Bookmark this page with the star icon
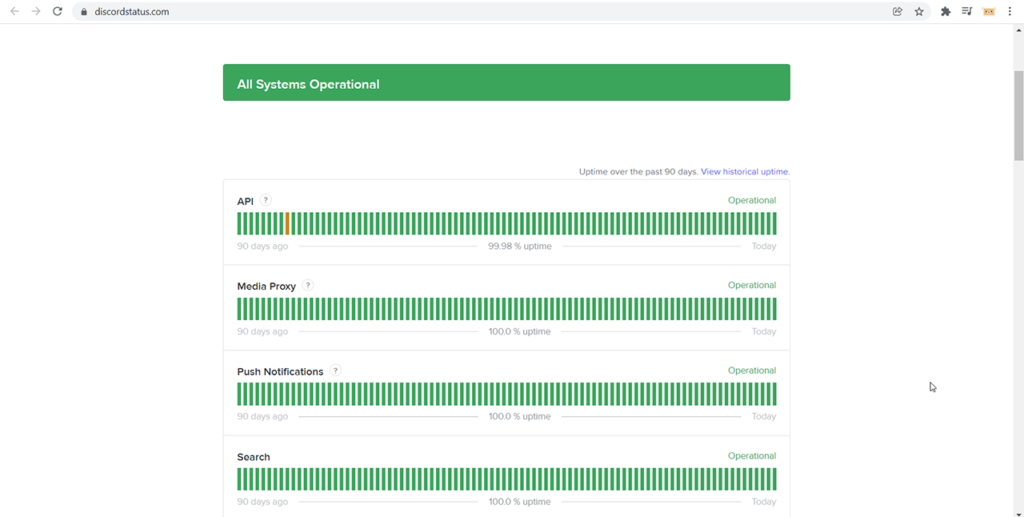 tap(919, 11)
